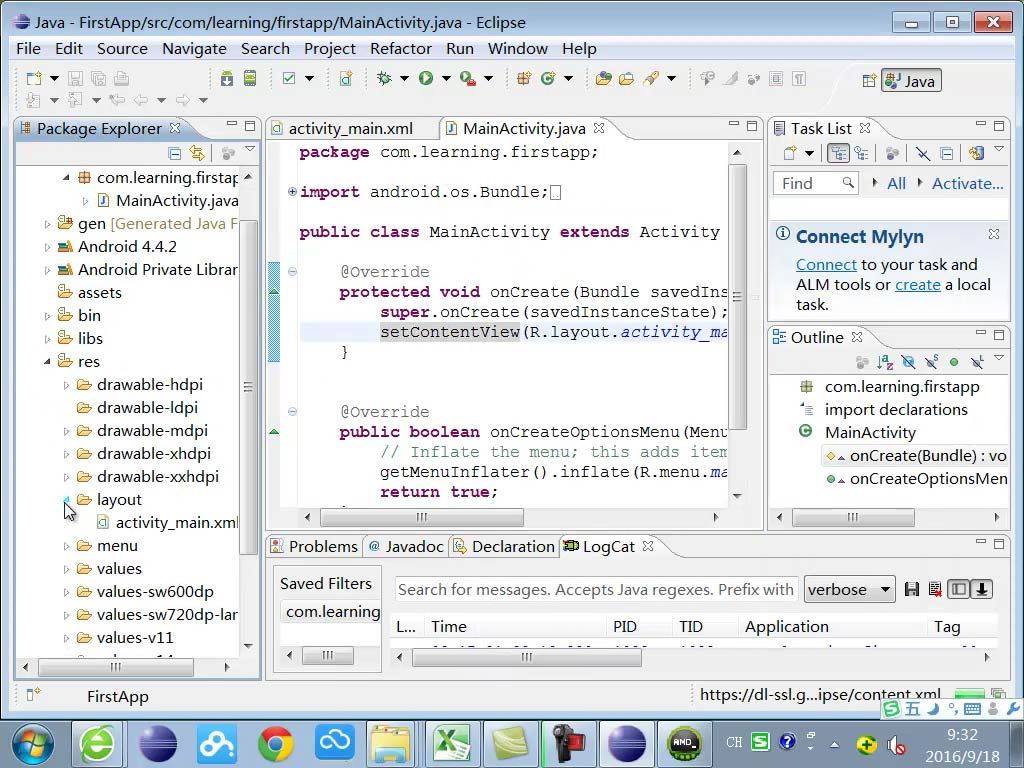The height and width of the screenshot is (768, 1024).
Task: Click the New file toolbar icon
Action: pos(33,79)
